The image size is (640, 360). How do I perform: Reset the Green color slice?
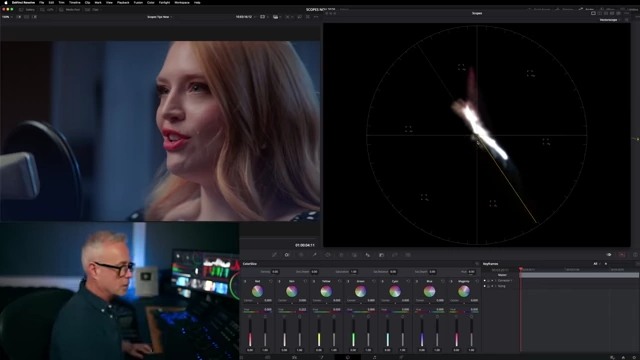tap(374, 281)
